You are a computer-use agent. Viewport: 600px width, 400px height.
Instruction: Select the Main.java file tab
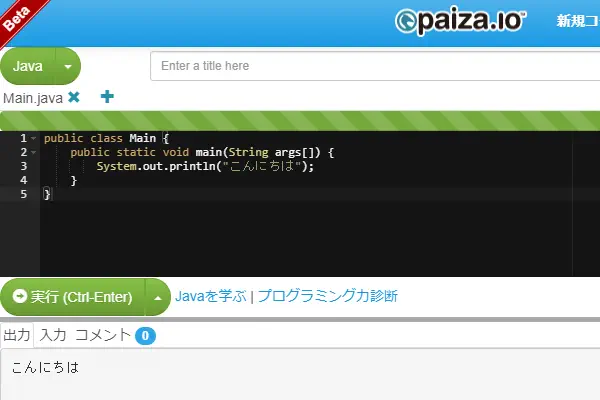pos(33,98)
